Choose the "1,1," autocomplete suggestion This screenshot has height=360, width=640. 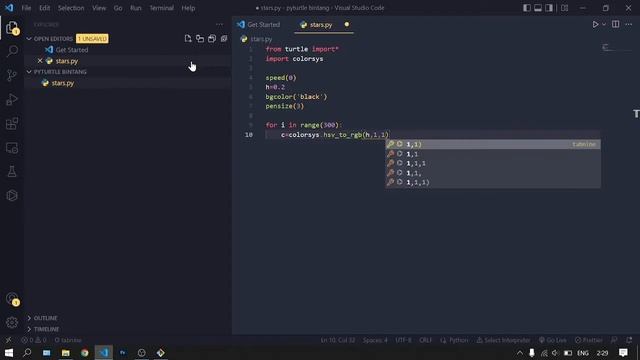[493, 173]
